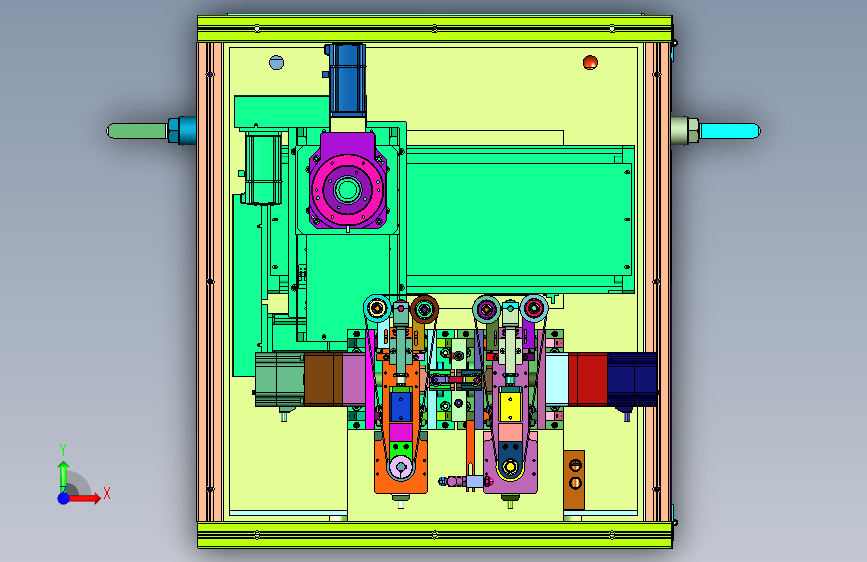Select the green handle on the left side
Viewport: 867px width, 562px height.
click(x=137, y=131)
